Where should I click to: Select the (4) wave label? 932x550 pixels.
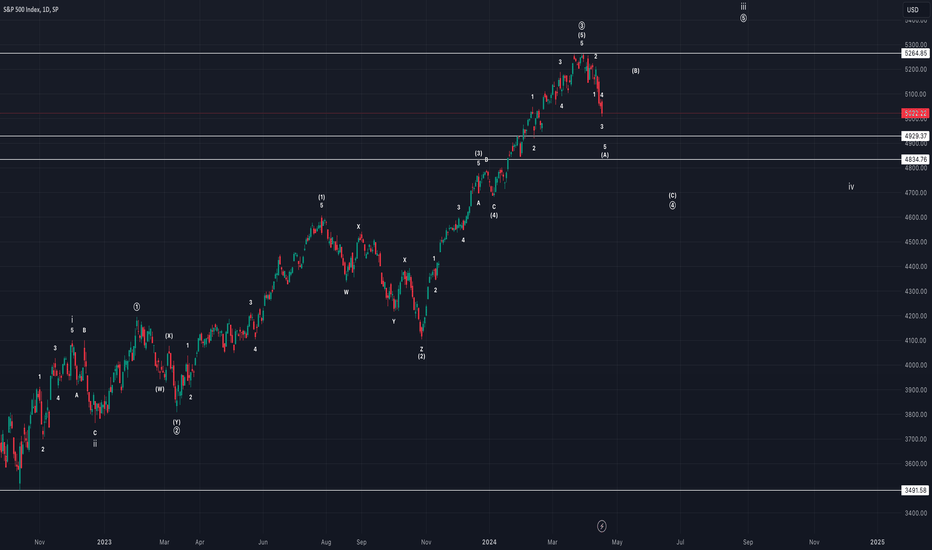(494, 215)
